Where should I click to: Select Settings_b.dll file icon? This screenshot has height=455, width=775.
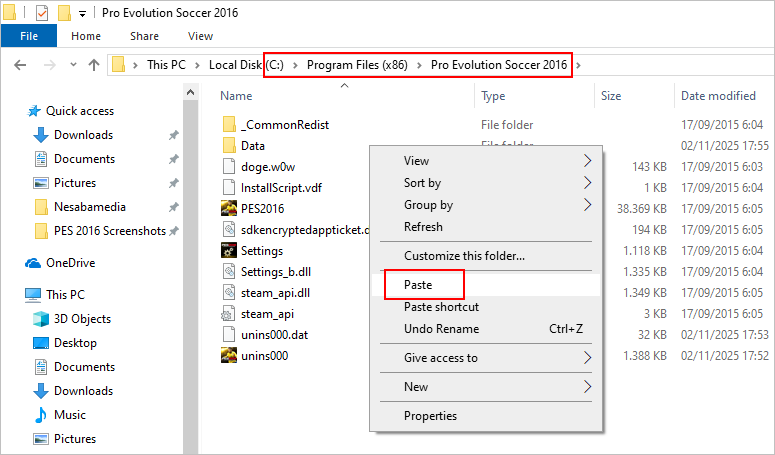[229, 272]
